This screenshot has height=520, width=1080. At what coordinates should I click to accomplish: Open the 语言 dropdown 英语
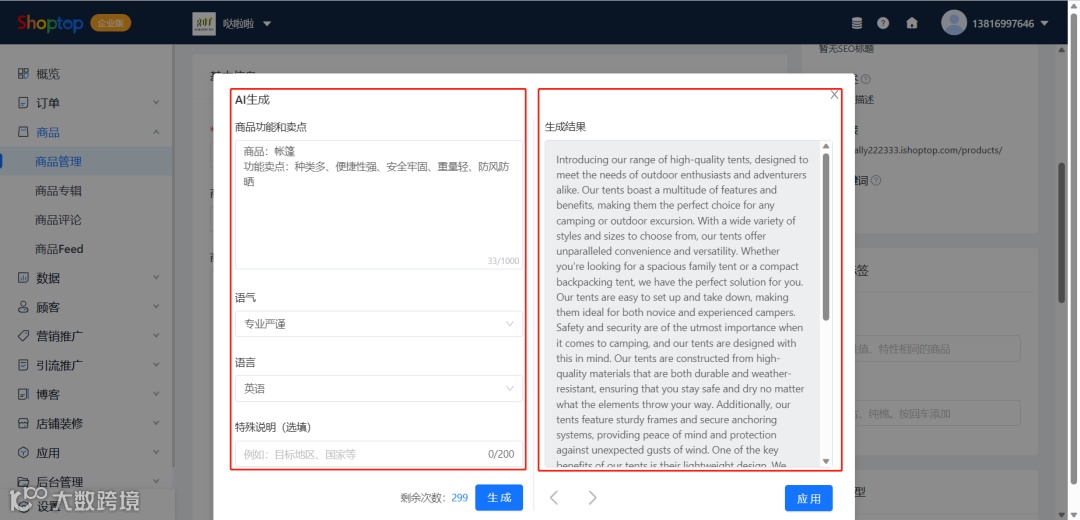[x=378, y=388]
